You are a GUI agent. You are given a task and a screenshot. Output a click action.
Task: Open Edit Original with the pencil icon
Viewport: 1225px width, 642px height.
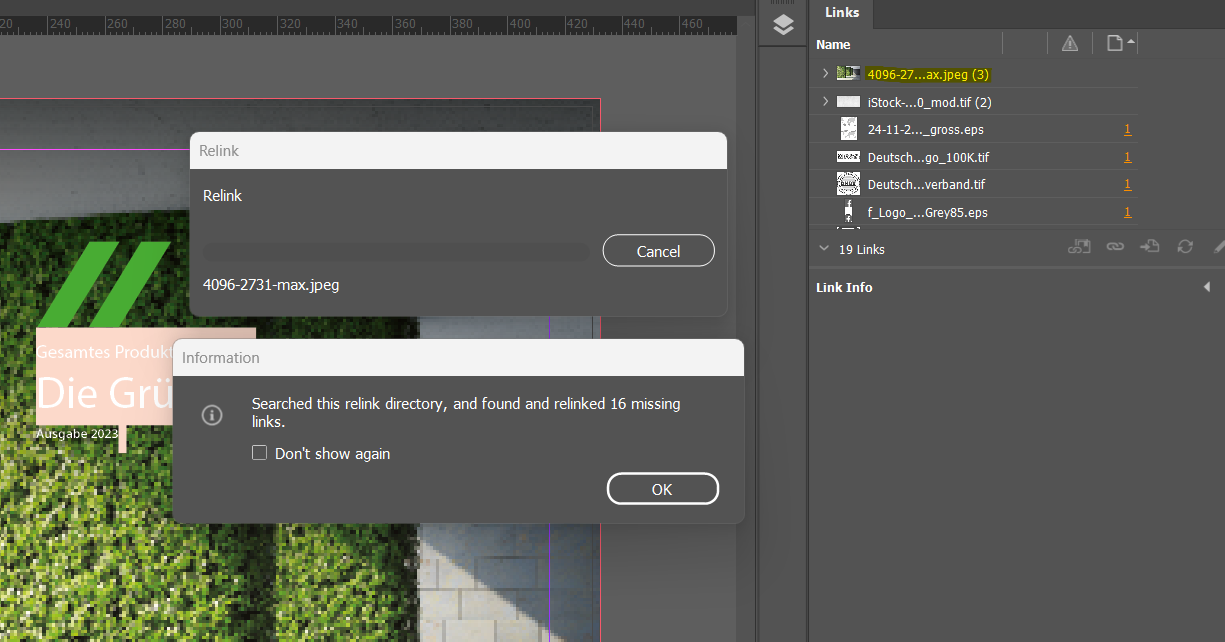click(1217, 246)
